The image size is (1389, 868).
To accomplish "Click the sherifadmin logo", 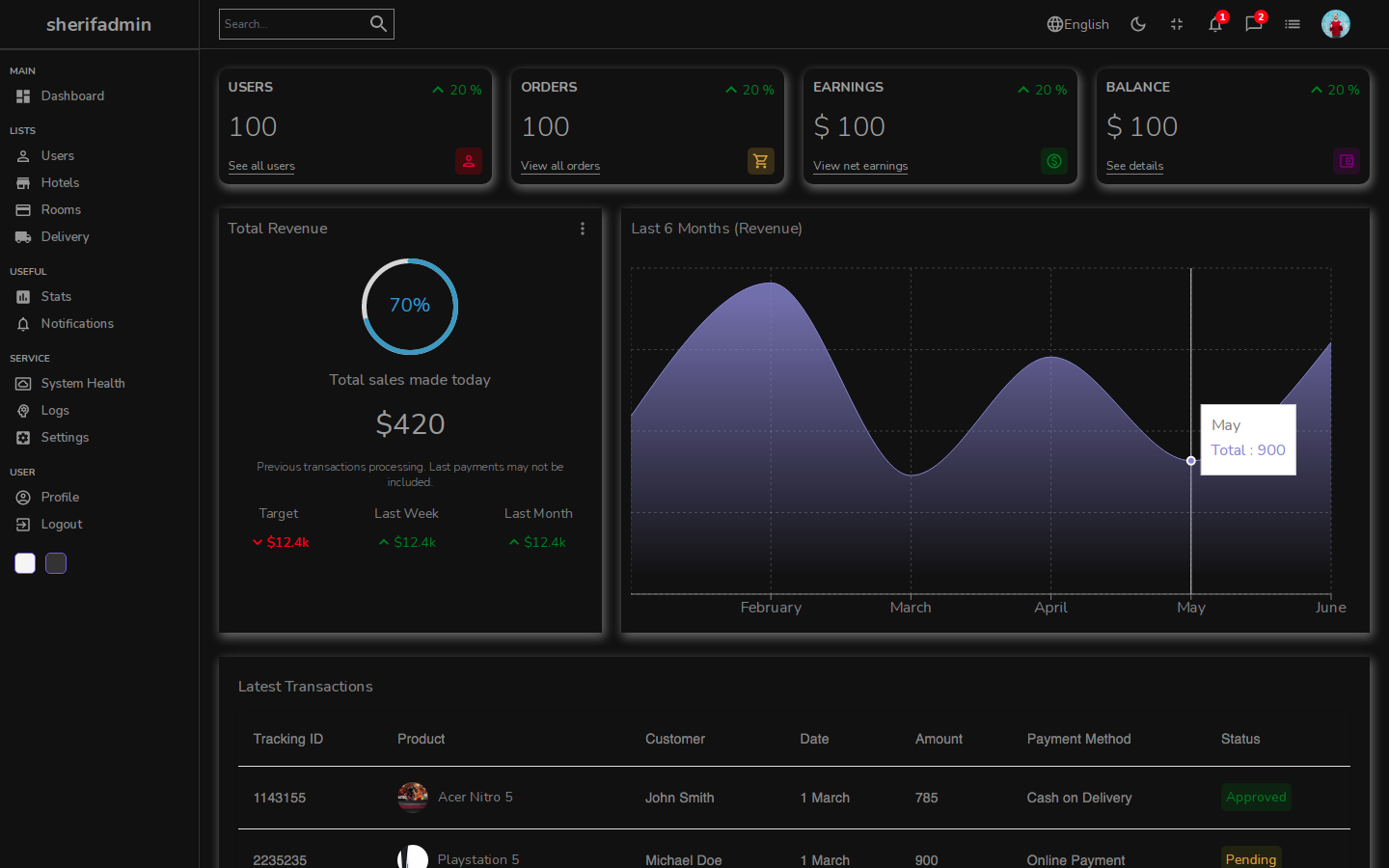I will (x=99, y=24).
